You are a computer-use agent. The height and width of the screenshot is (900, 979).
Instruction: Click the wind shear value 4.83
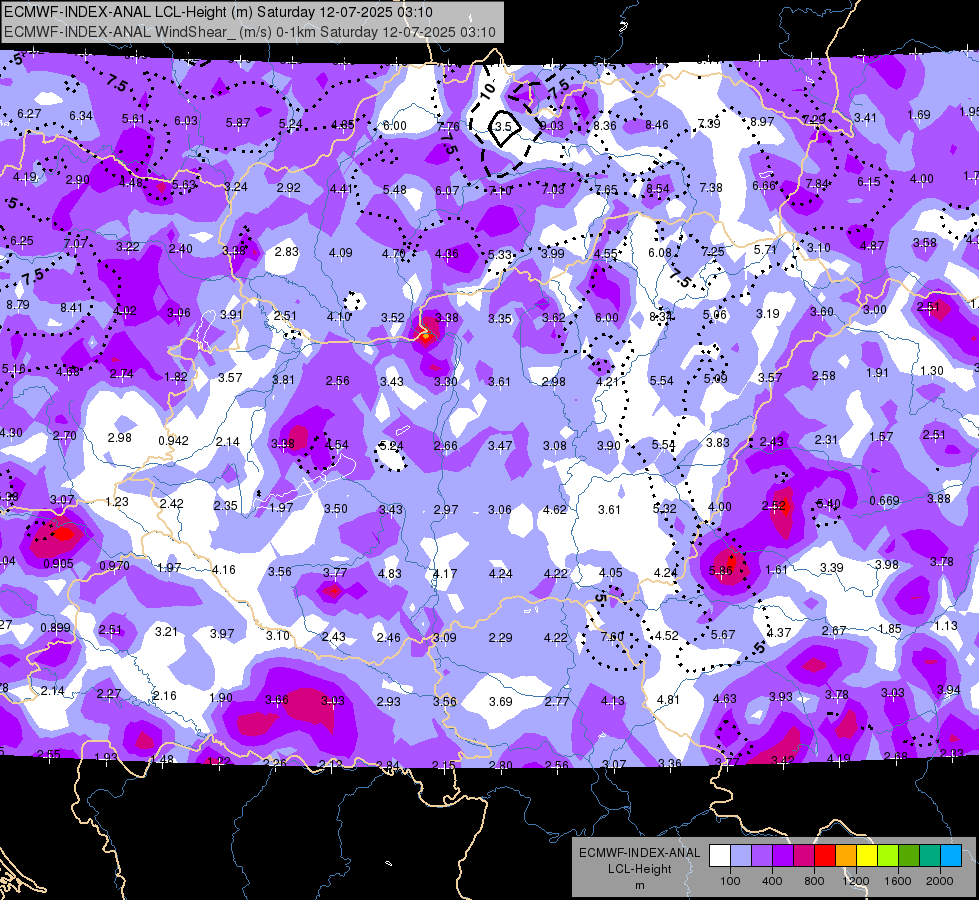coord(390,573)
